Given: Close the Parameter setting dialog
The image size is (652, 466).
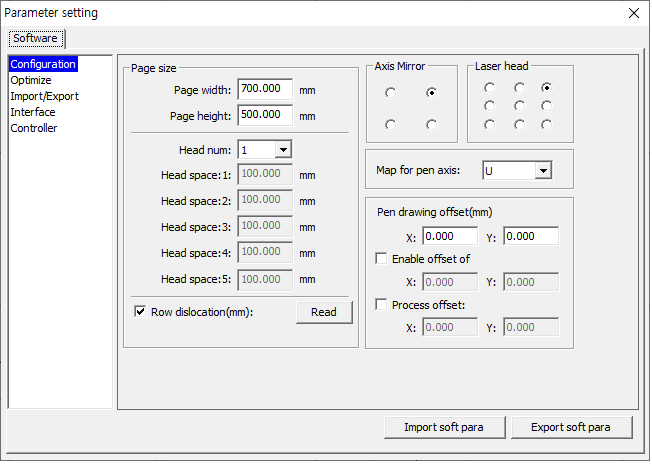Looking at the screenshot, I should click(634, 13).
